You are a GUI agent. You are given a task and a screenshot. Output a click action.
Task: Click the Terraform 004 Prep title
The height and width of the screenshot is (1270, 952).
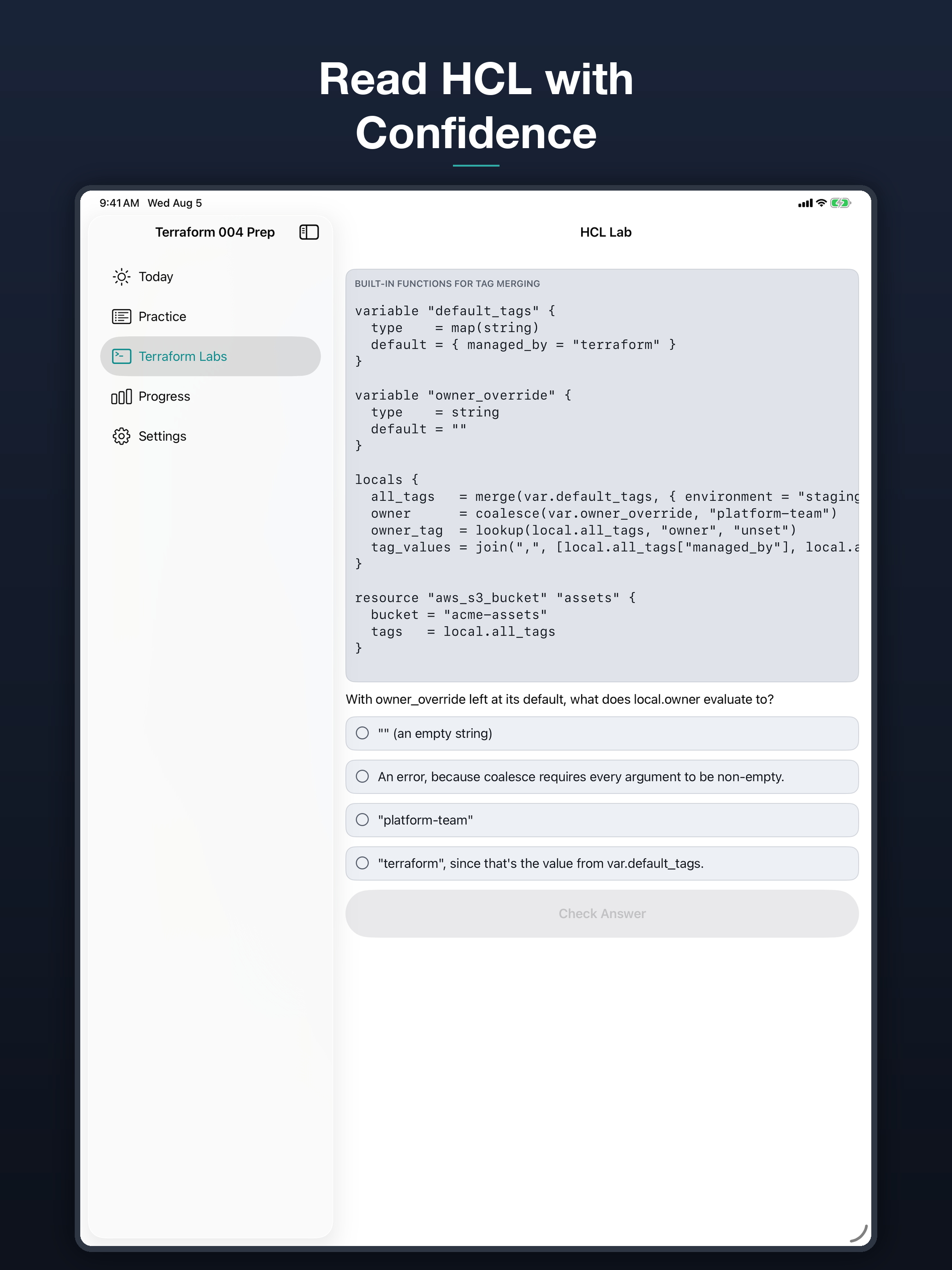214,232
